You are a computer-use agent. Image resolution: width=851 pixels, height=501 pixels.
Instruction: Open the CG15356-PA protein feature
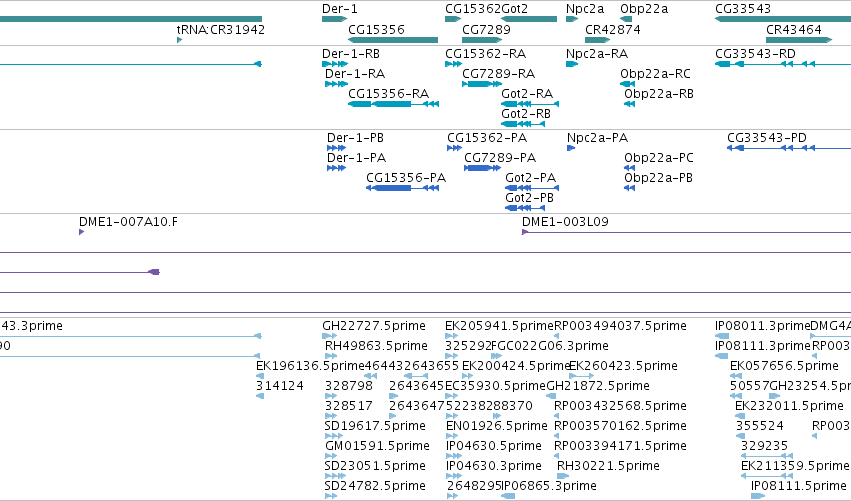pos(402,188)
